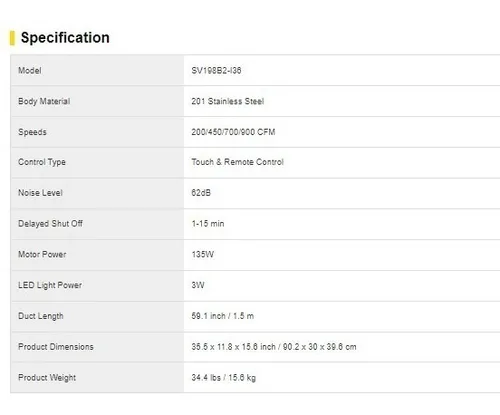
Task: Click the 59.1 inch duct length value
Action: point(223,316)
